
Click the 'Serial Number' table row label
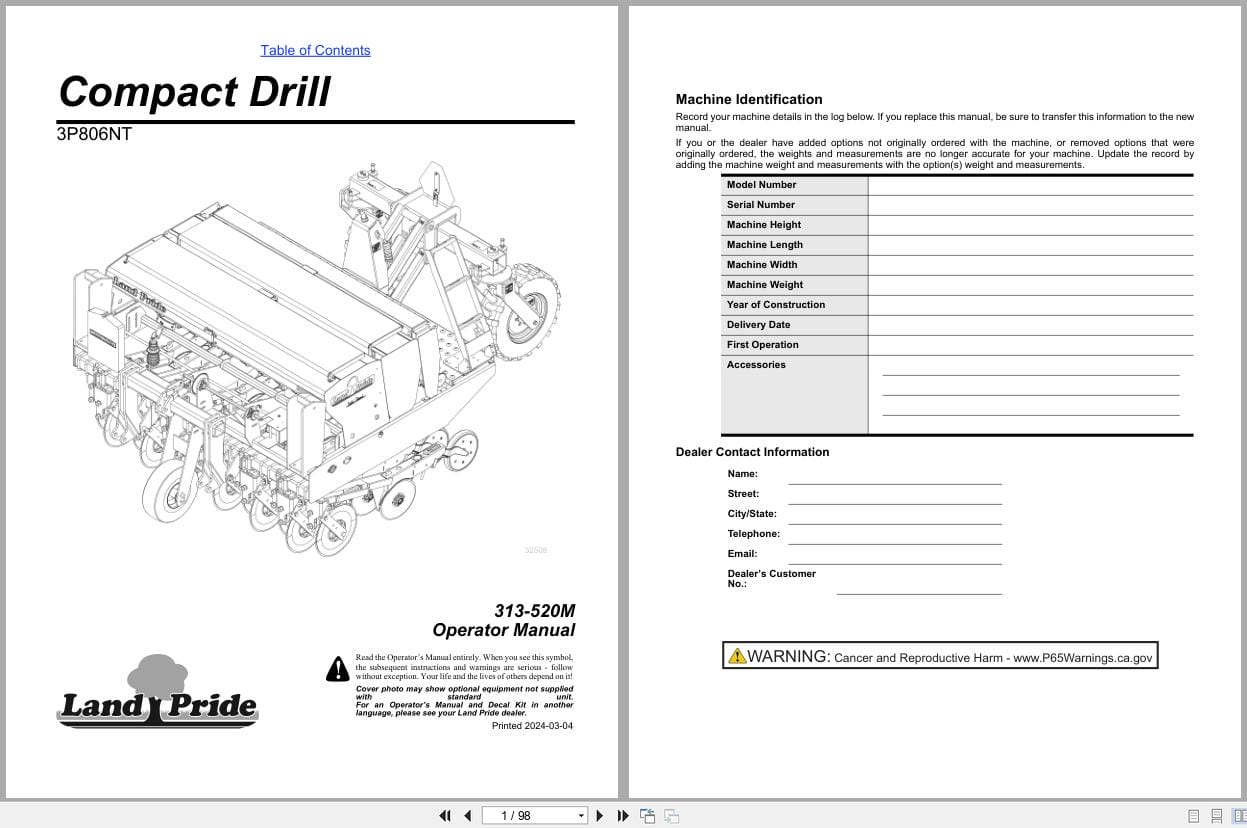761,205
